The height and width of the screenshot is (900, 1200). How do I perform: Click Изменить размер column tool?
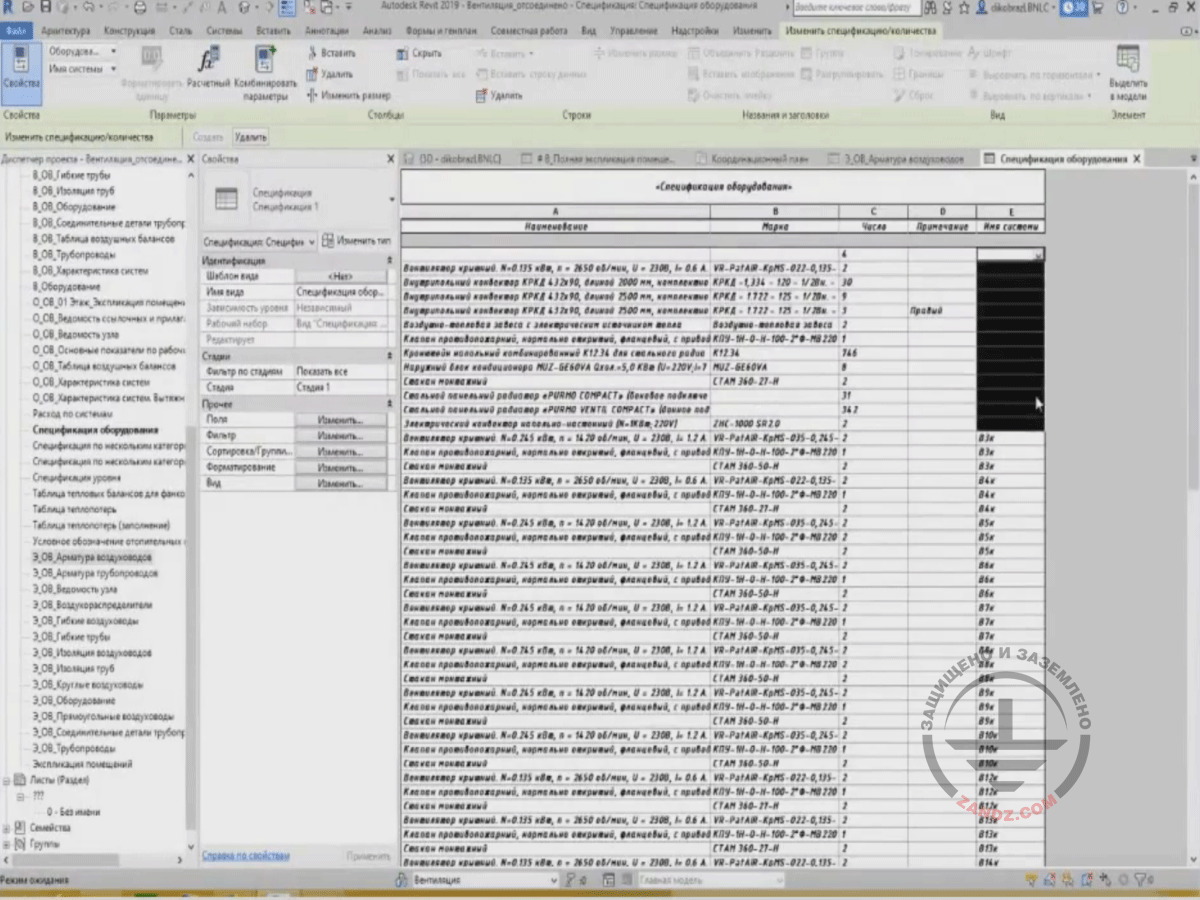coord(348,96)
